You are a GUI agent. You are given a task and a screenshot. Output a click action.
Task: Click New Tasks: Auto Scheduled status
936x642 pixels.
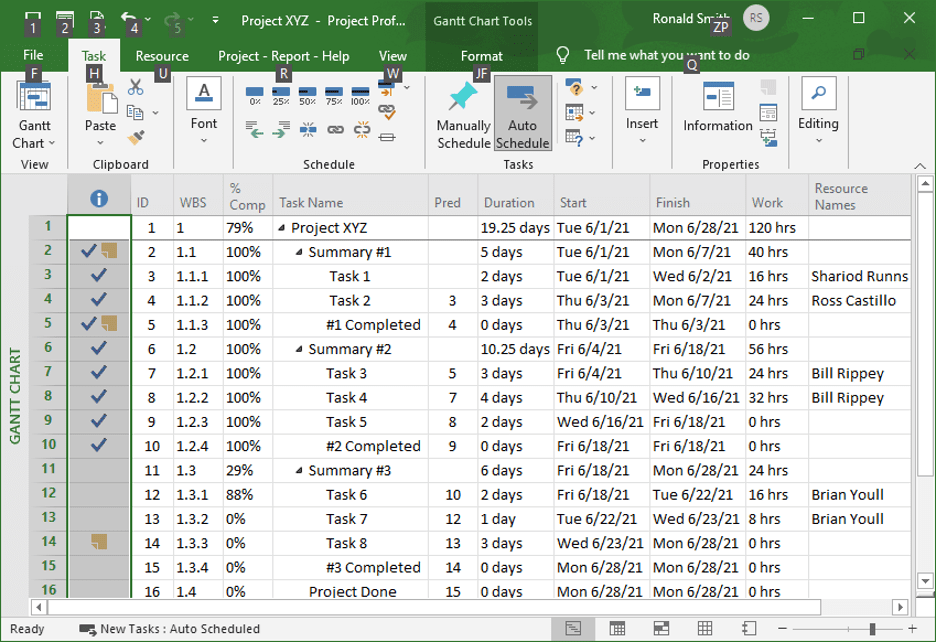tap(170, 629)
